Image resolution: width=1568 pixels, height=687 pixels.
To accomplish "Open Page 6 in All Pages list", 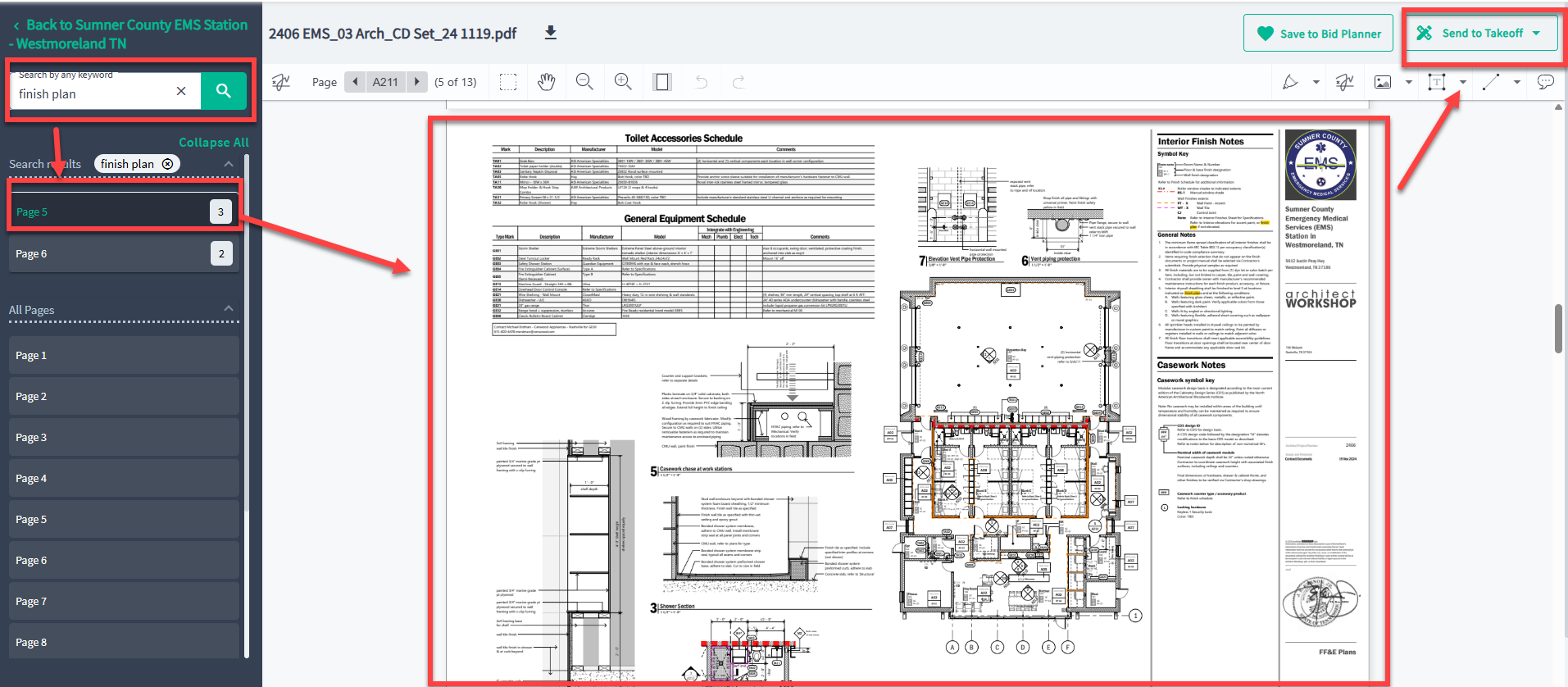I will point(124,561).
